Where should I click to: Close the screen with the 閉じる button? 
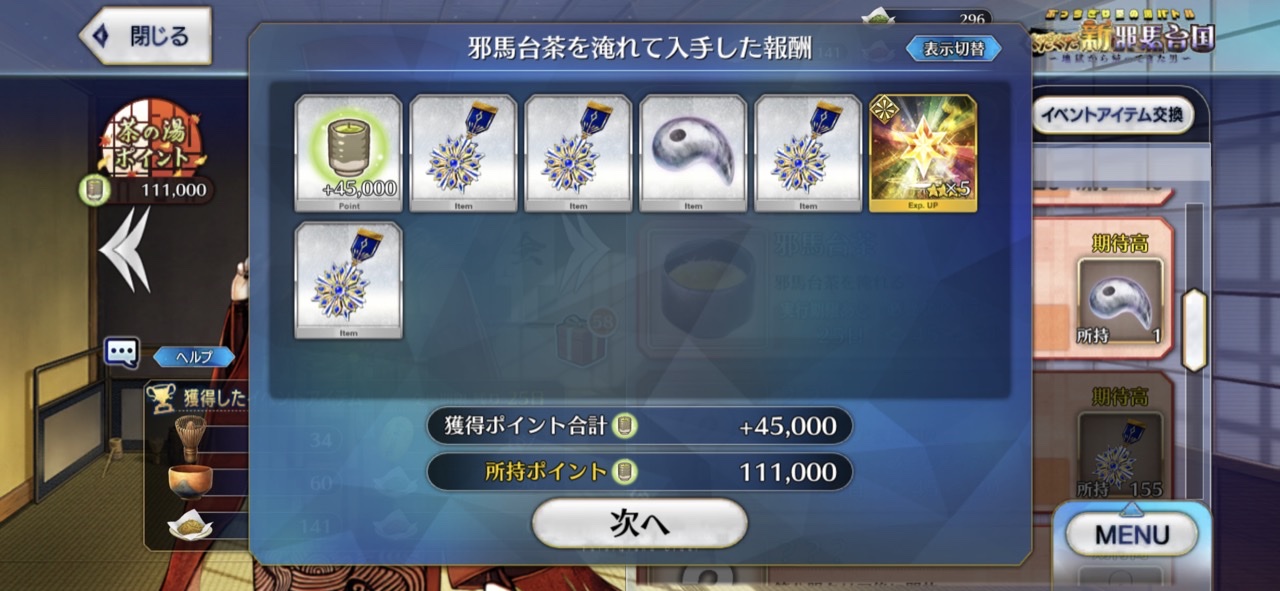[x=146, y=36]
